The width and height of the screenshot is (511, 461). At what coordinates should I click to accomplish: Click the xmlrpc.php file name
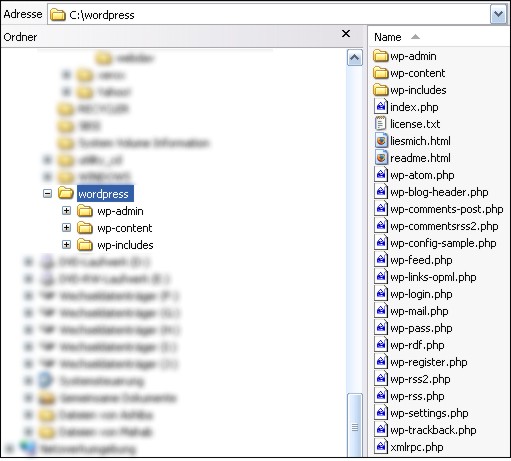(417, 447)
